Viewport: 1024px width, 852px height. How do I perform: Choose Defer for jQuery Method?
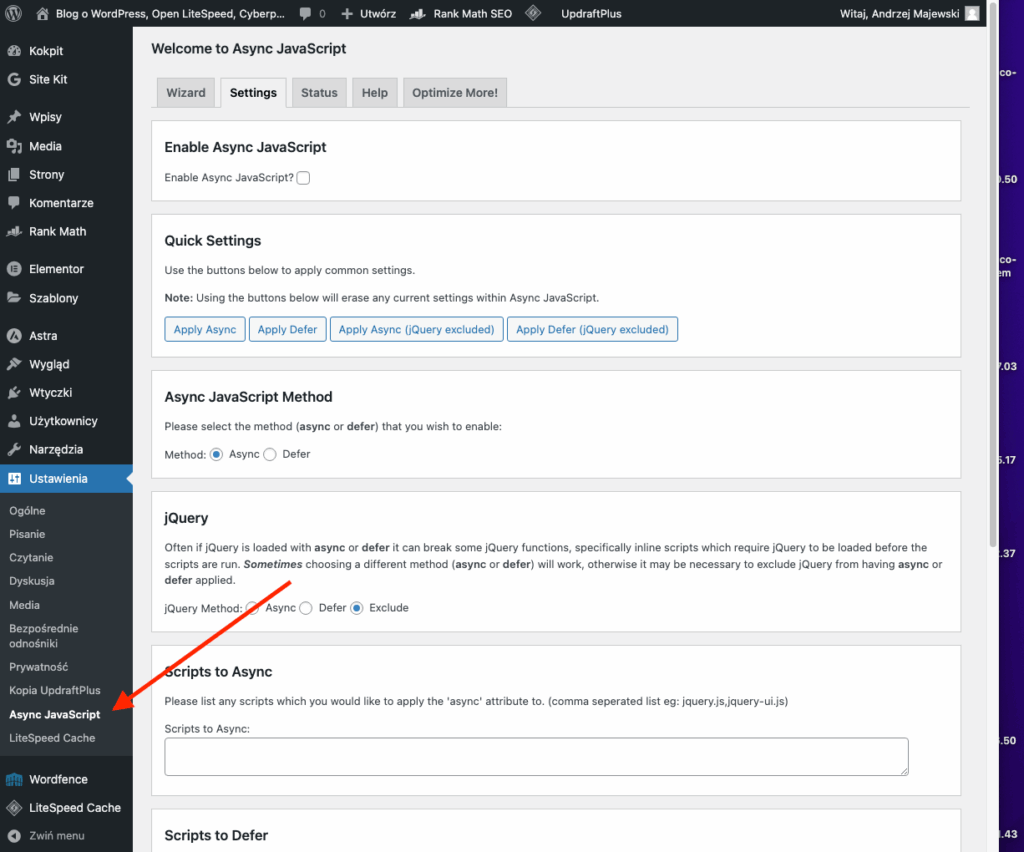tap(306, 608)
